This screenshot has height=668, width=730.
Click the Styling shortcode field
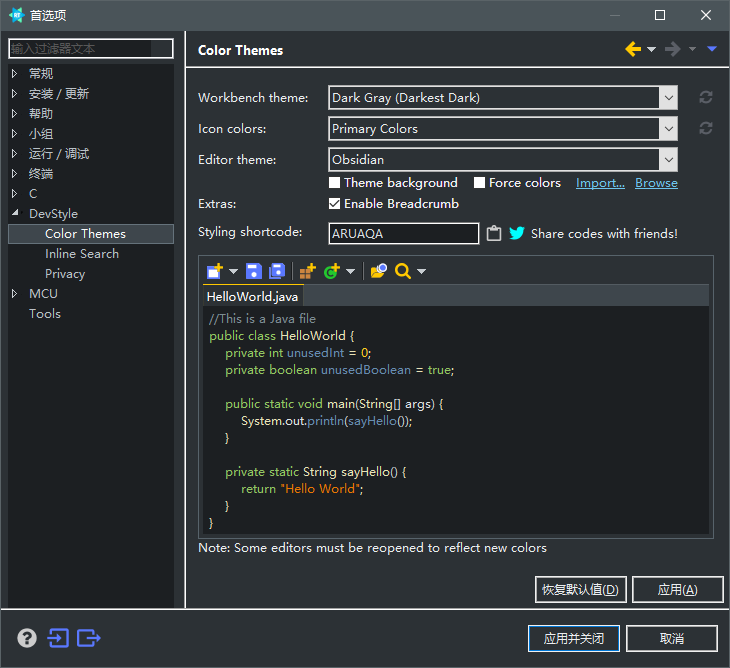click(x=404, y=233)
